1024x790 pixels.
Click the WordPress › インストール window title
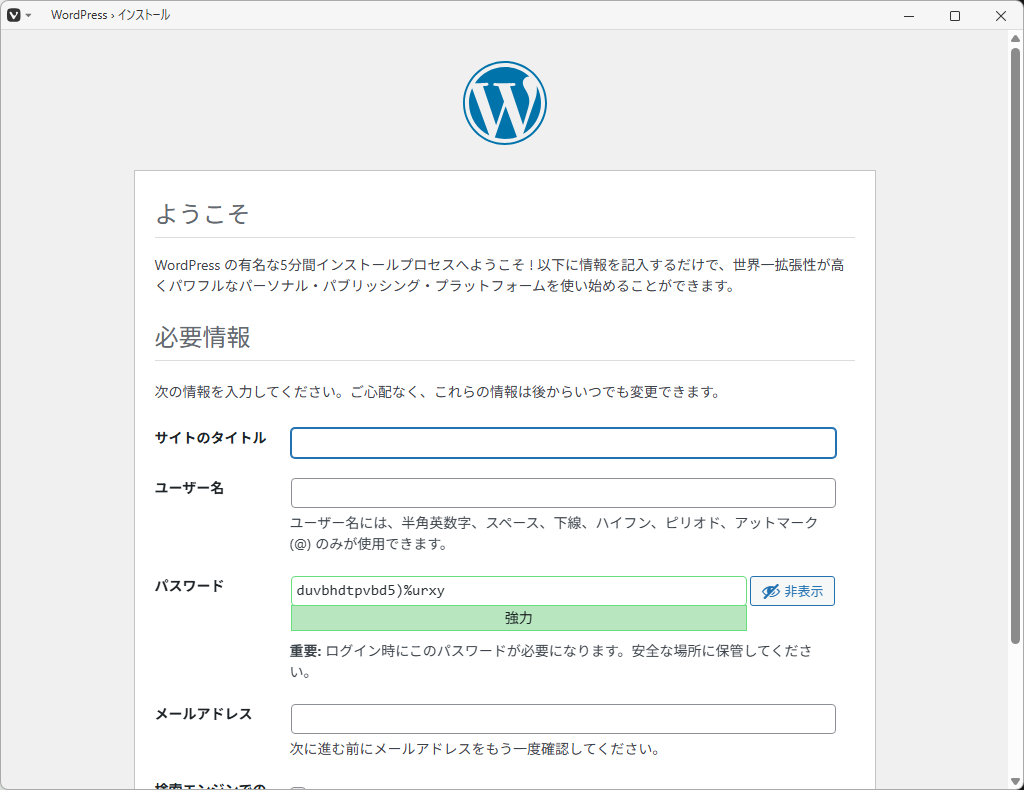coord(110,16)
